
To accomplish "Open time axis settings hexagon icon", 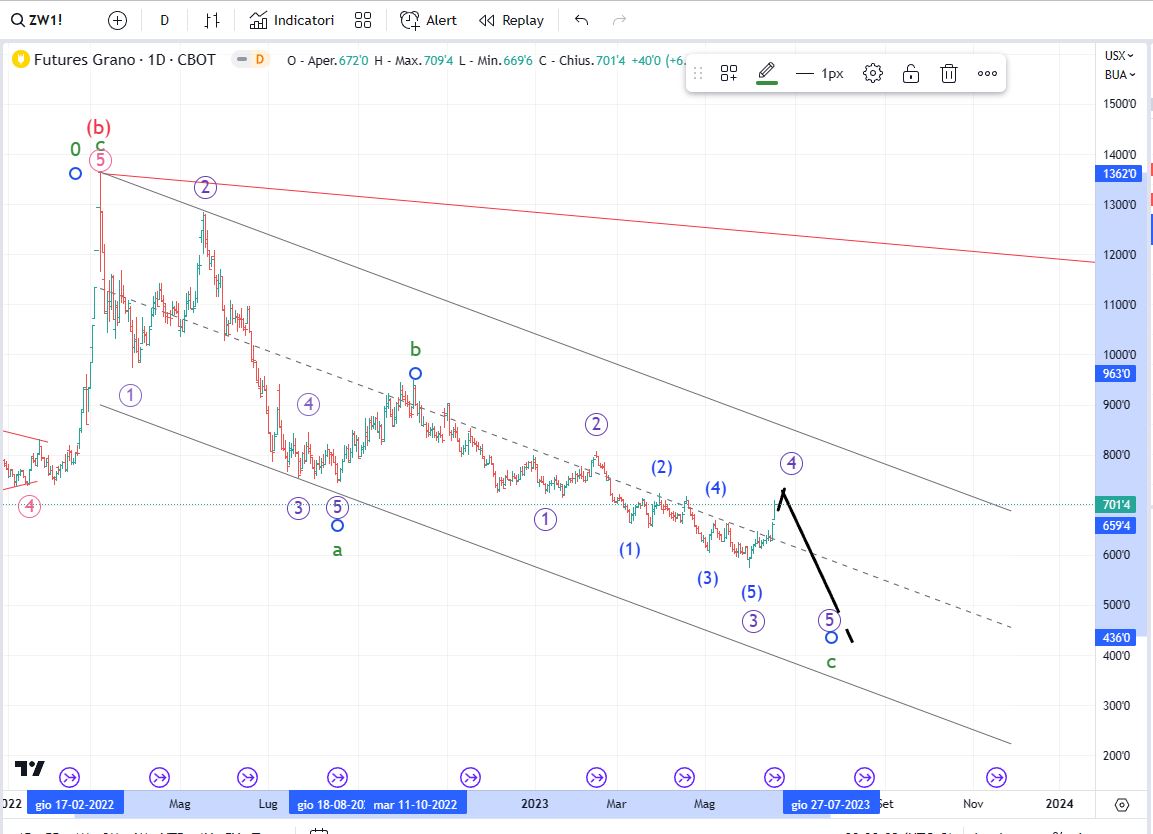I will 1121,805.
